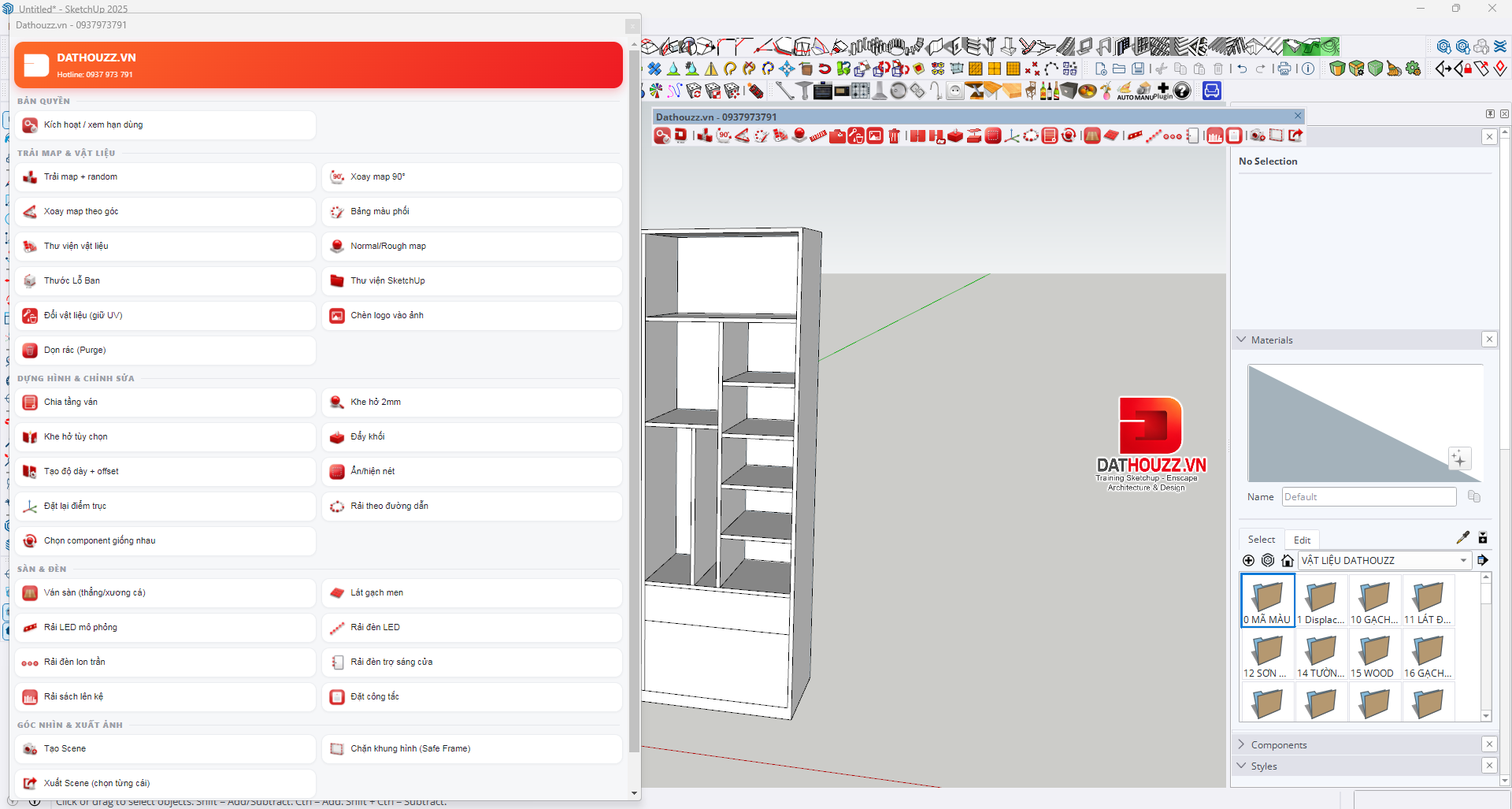This screenshot has height=809, width=1512.
Task: Click Kích hoạt / xem hạn dùng button
Action: (x=165, y=125)
